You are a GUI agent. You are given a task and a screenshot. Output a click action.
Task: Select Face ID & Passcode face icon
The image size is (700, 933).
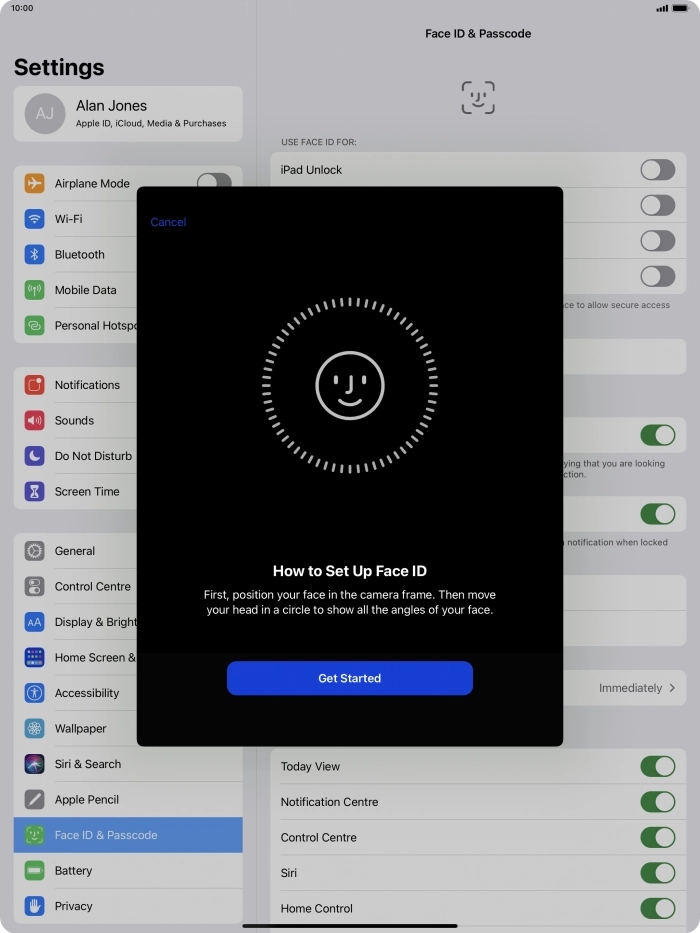[x=35, y=835]
